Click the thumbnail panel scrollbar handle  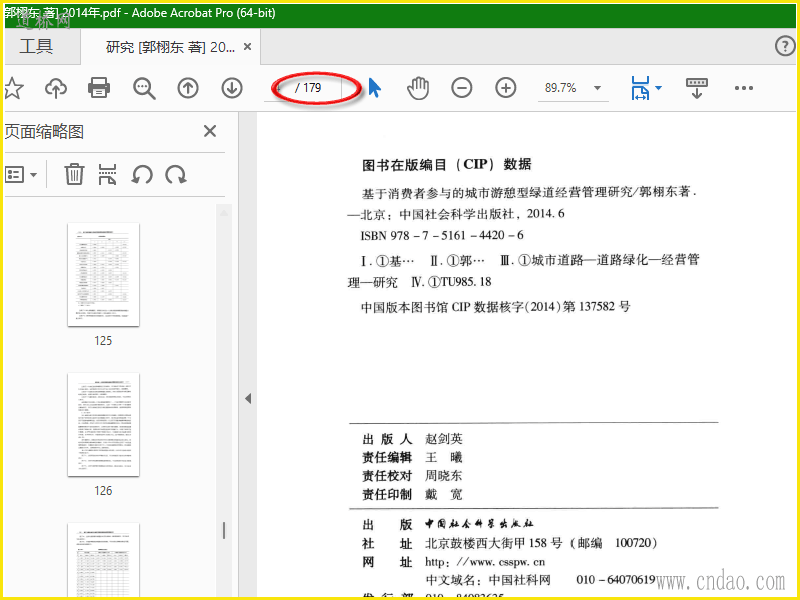(x=224, y=531)
